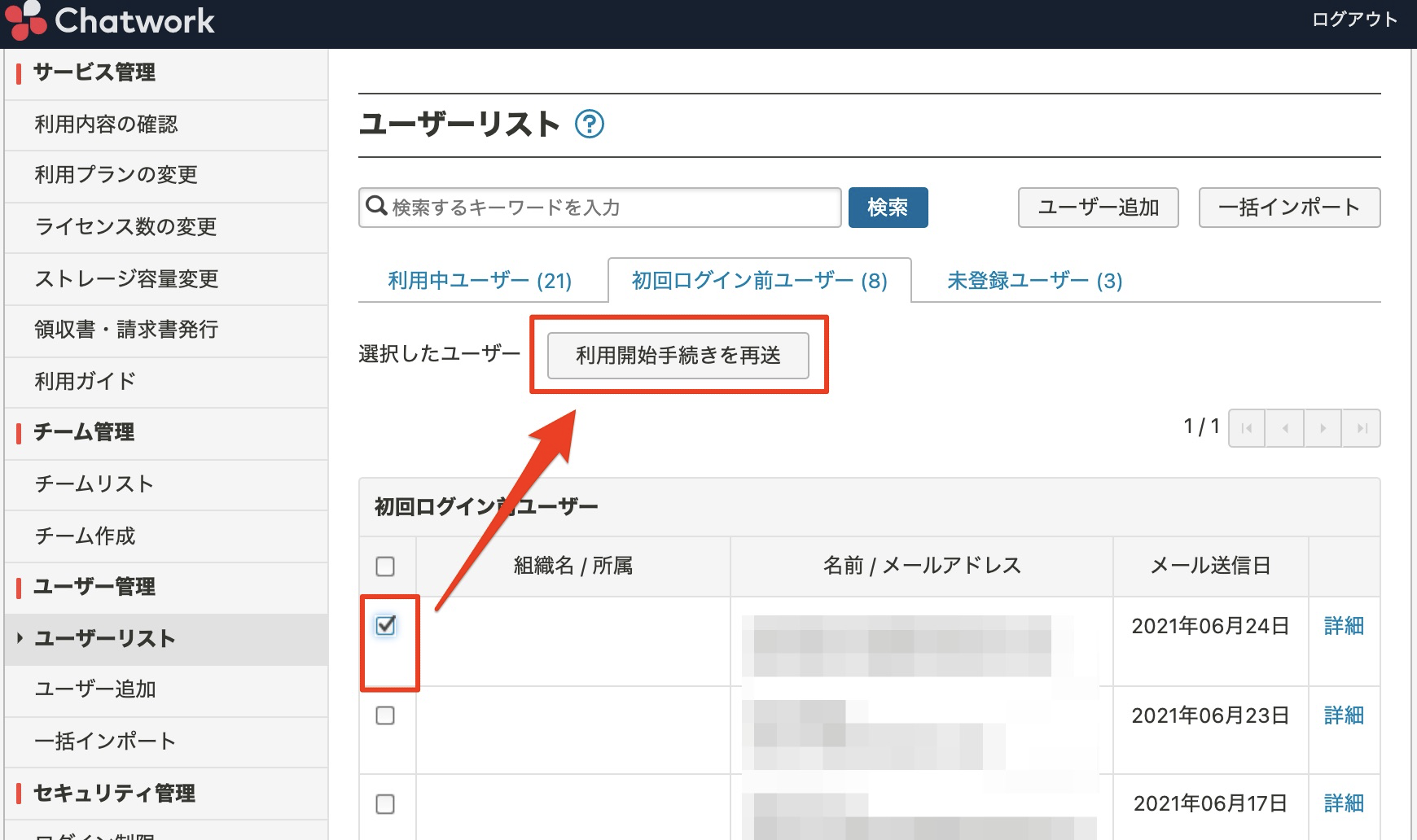Jump to the first page with pagination icon
1417x840 pixels.
pos(1246,427)
